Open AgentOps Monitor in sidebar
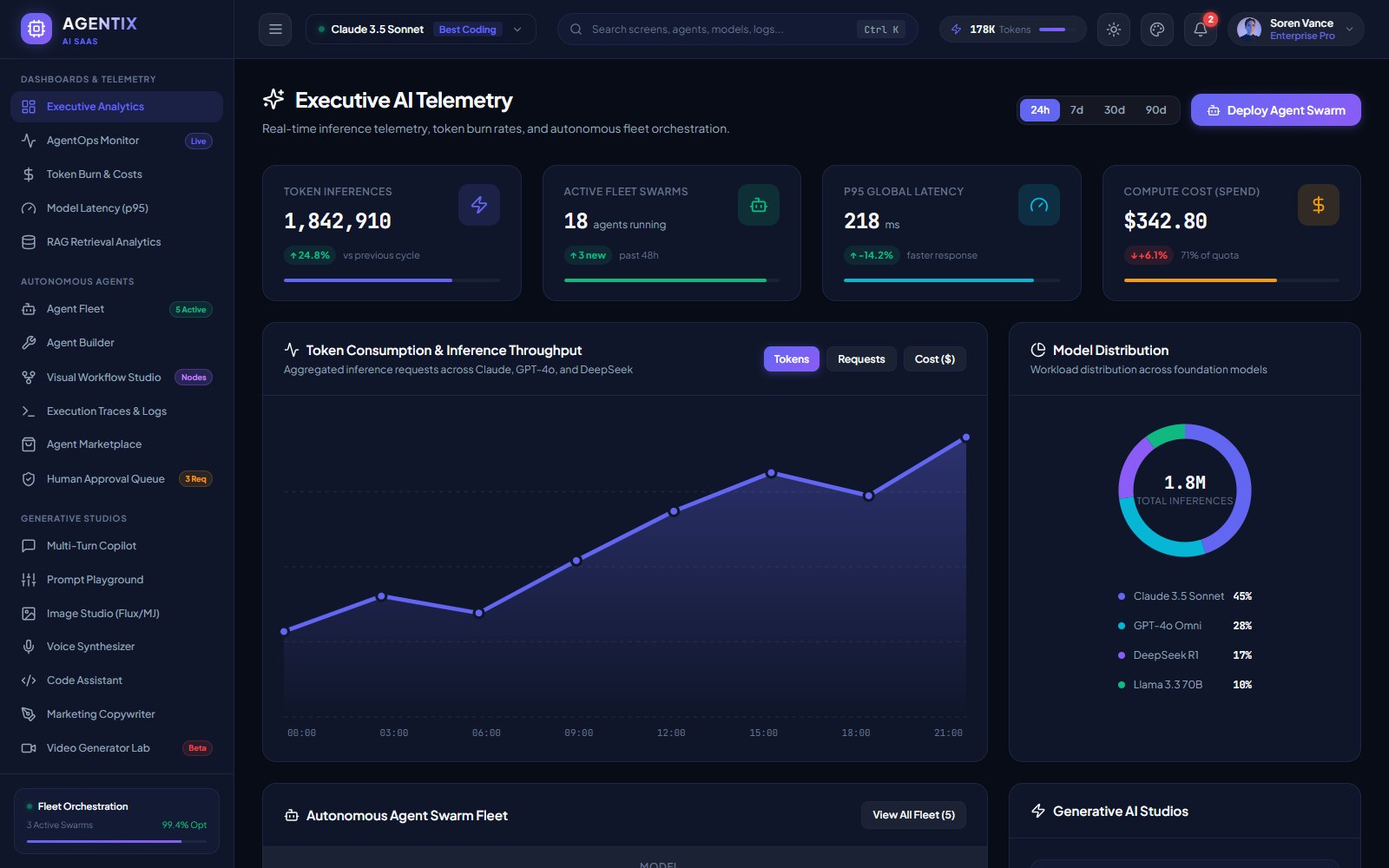The height and width of the screenshot is (868, 1389). click(116, 141)
